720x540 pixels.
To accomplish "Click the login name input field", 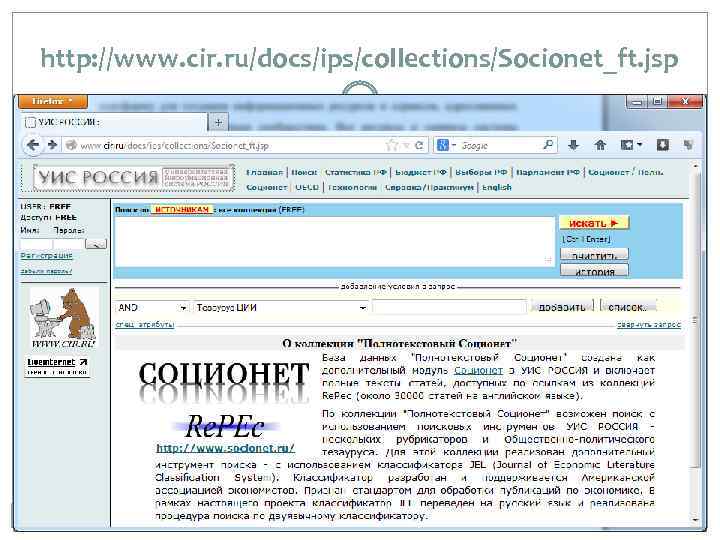I will [36, 244].
